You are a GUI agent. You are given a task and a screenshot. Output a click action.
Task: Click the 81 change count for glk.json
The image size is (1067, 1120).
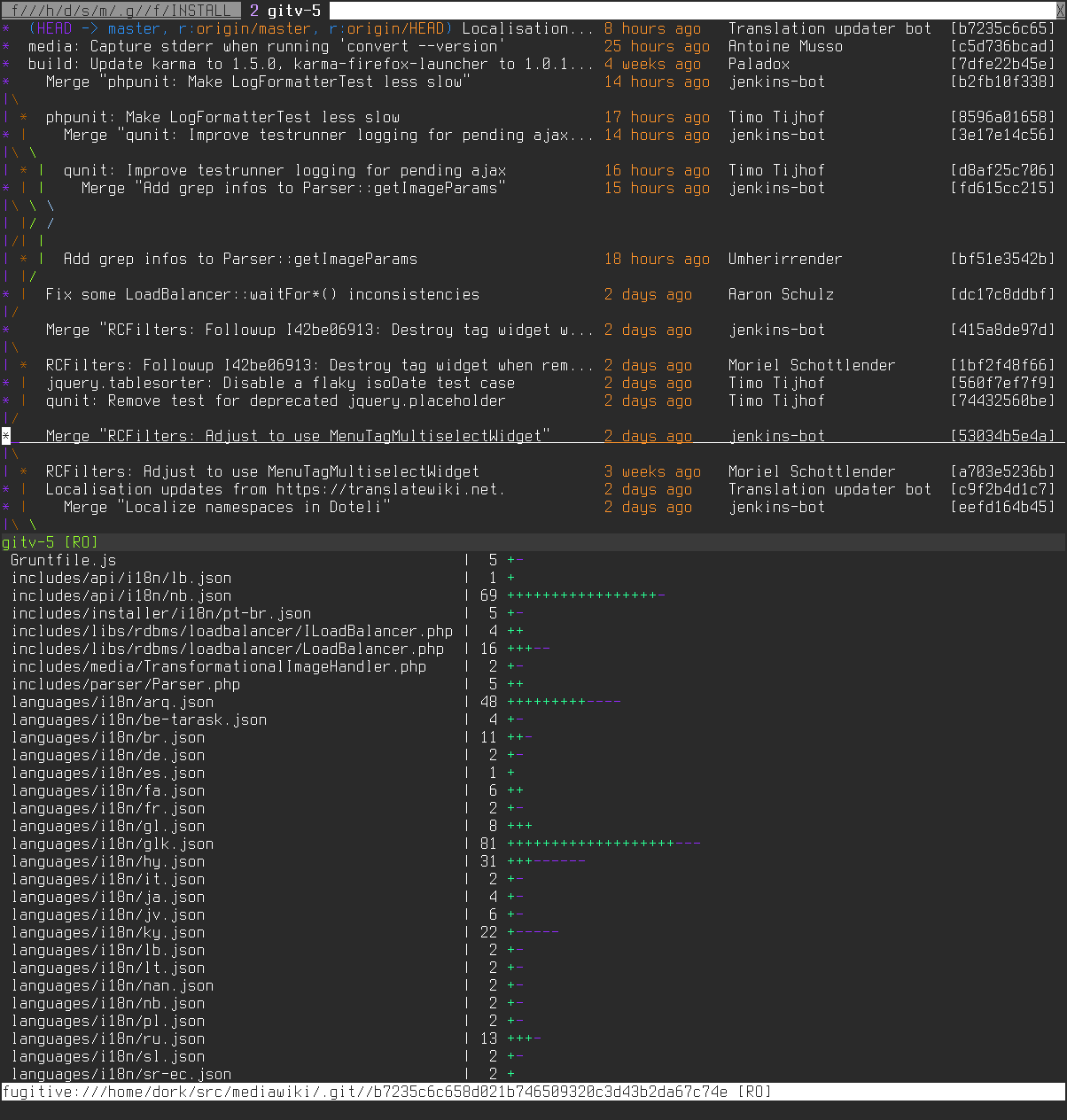[488, 844]
